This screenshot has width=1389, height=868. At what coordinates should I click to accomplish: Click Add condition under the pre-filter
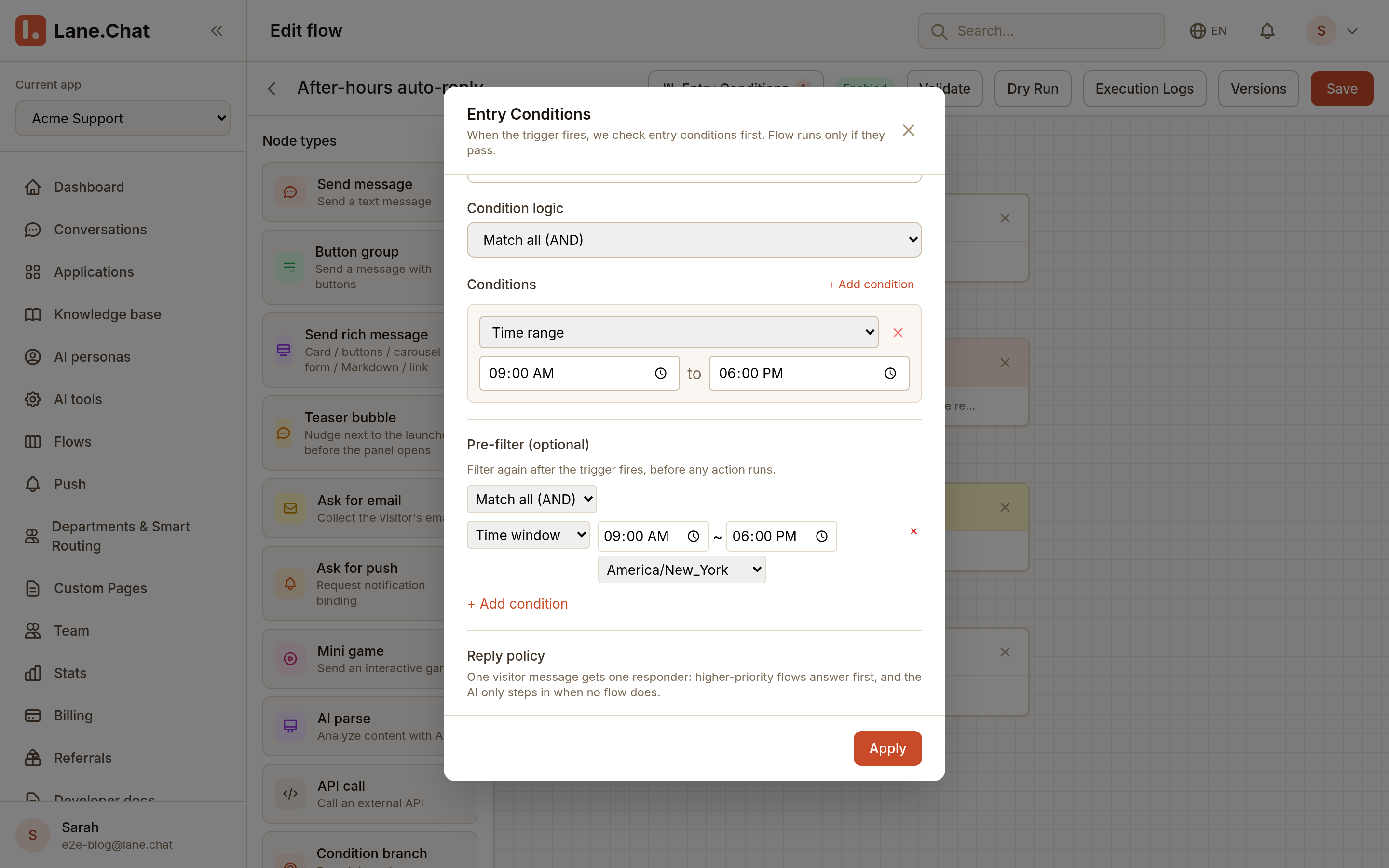517,604
